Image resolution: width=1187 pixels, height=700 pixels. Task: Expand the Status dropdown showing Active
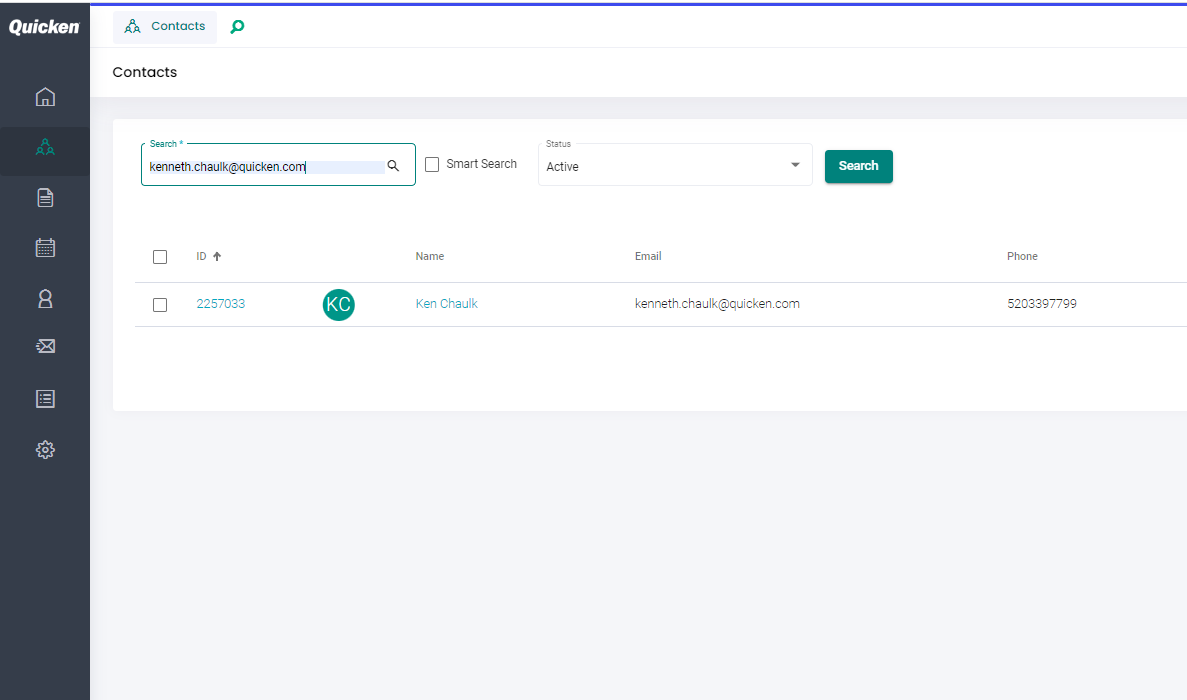click(x=675, y=166)
